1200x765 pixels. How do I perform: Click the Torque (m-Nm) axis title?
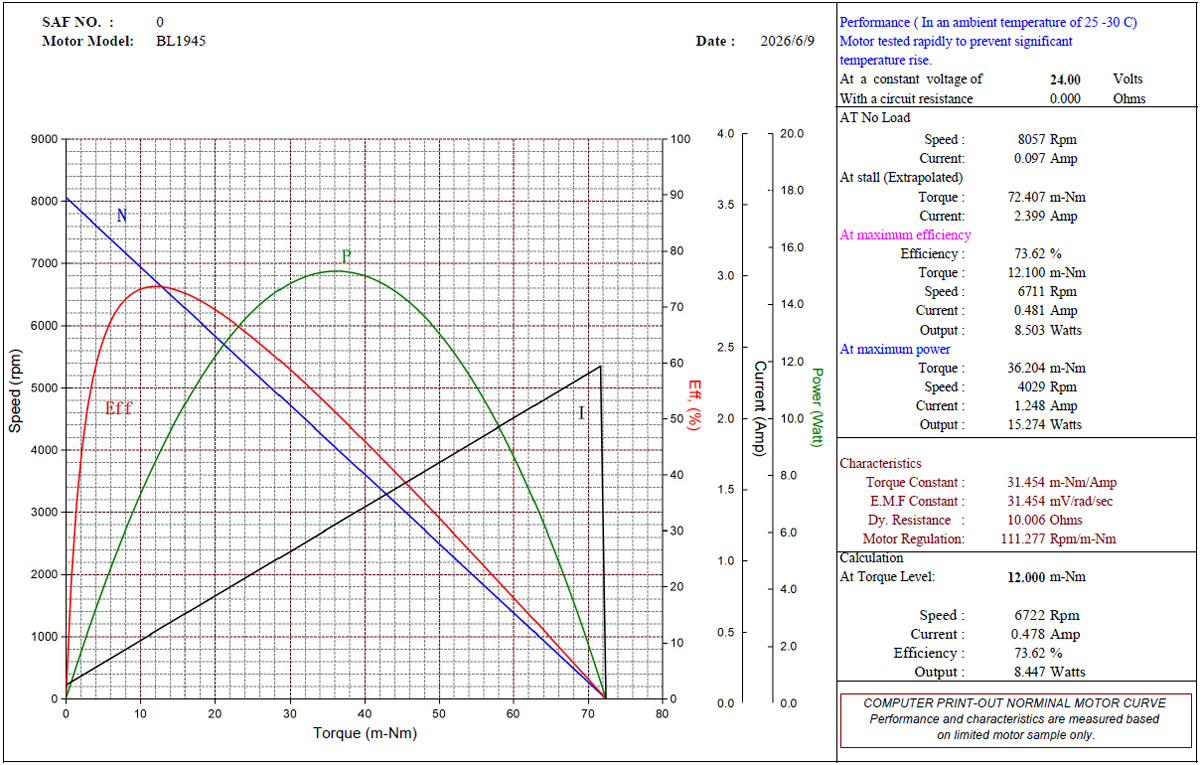[x=365, y=733]
